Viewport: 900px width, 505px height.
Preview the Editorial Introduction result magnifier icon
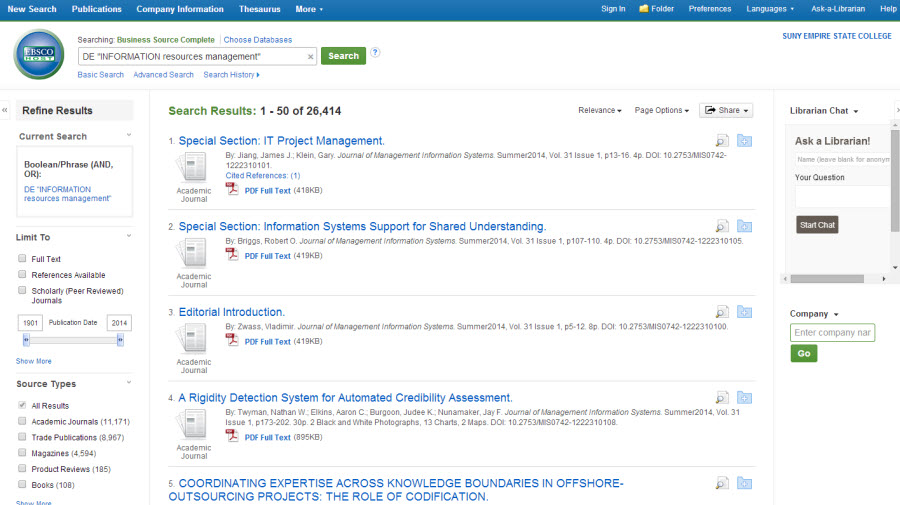[722, 312]
